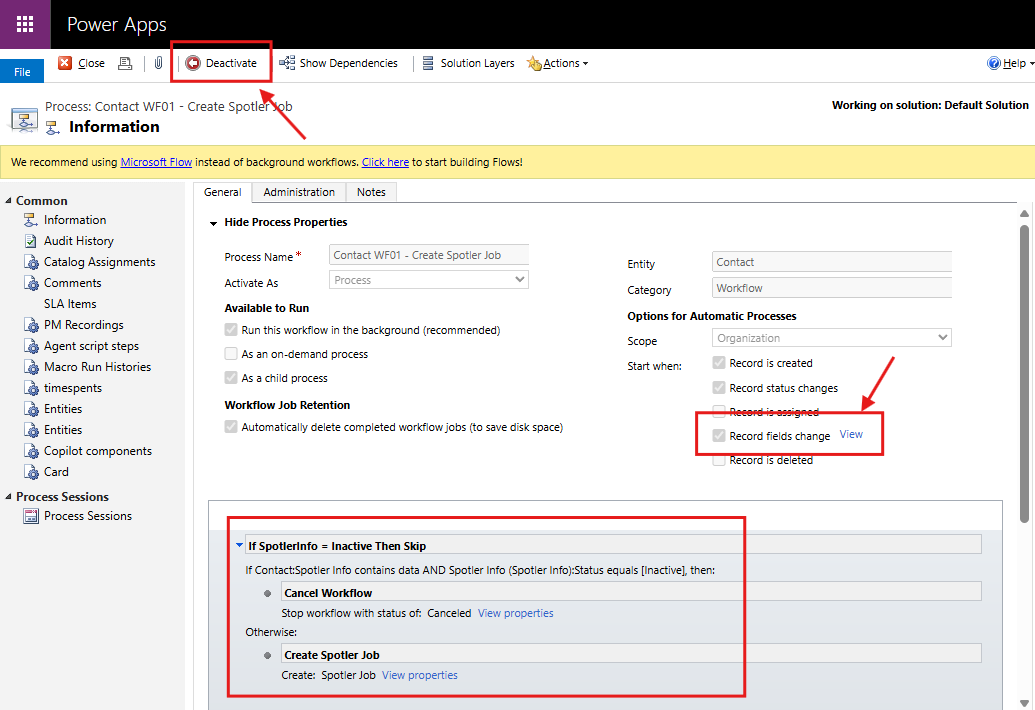Click the vertical scrollbar thumb
The width and height of the screenshot is (1035, 710).
point(1024,373)
